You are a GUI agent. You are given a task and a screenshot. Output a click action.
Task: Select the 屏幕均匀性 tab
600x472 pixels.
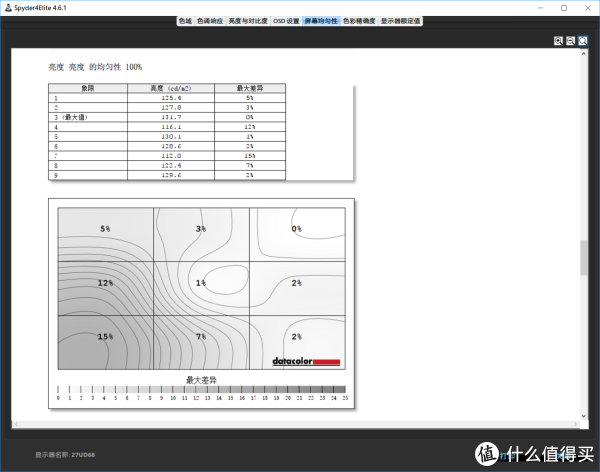(x=321, y=21)
